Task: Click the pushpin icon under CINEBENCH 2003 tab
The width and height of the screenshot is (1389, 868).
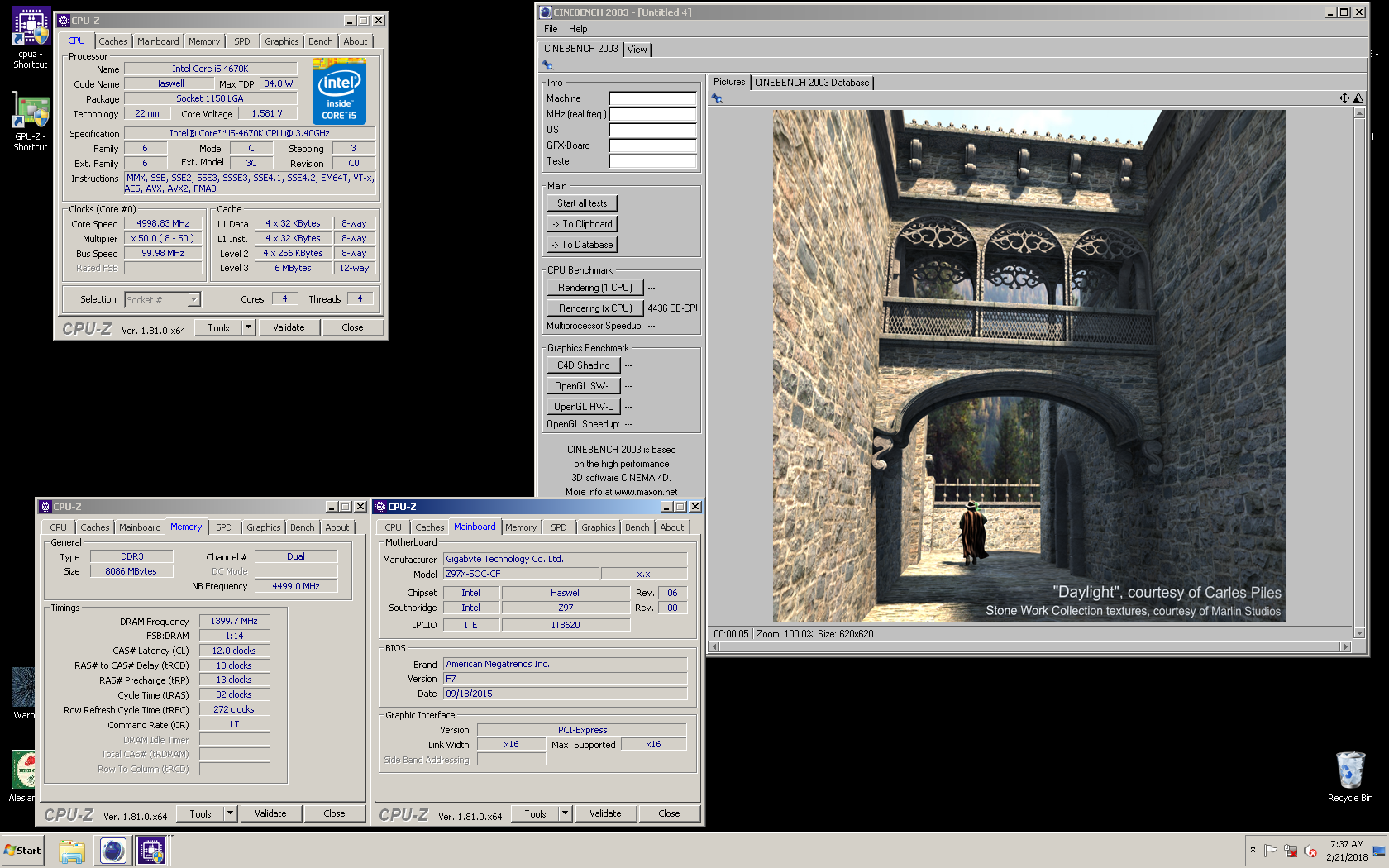Action: click(547, 65)
